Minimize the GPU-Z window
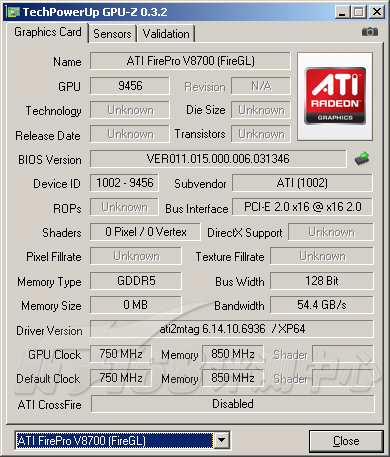This screenshot has height=457, width=390. point(342,12)
